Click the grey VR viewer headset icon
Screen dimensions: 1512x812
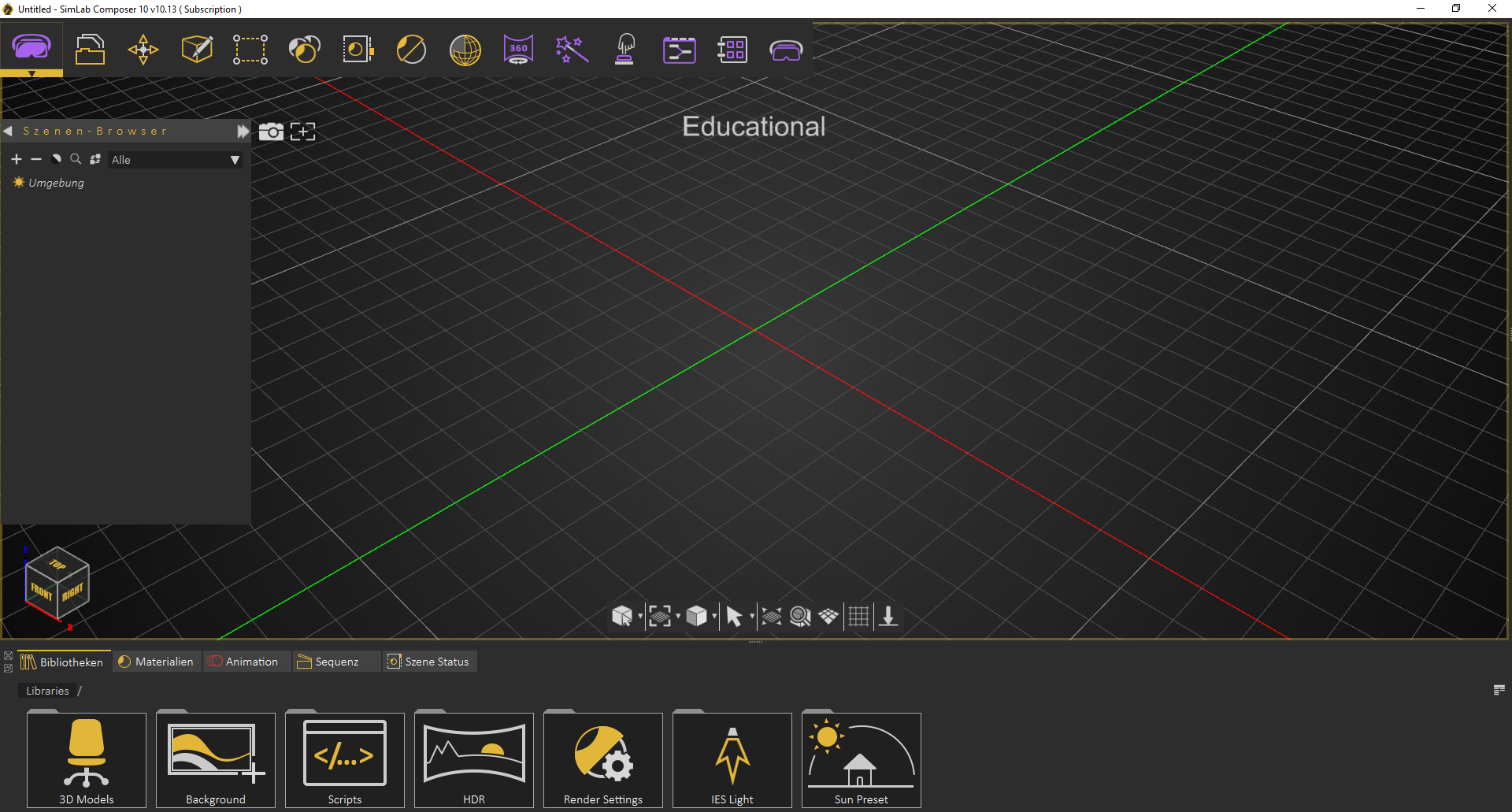pos(786,50)
